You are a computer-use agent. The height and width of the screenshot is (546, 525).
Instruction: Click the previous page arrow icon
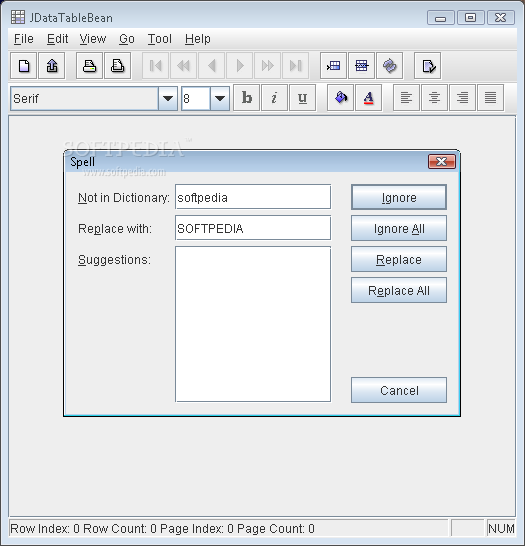click(x=212, y=66)
